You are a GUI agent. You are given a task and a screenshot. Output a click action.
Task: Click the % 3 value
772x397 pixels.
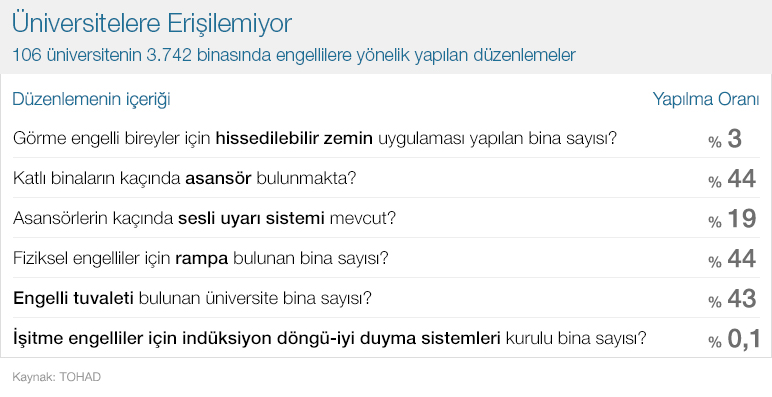[x=725, y=139]
